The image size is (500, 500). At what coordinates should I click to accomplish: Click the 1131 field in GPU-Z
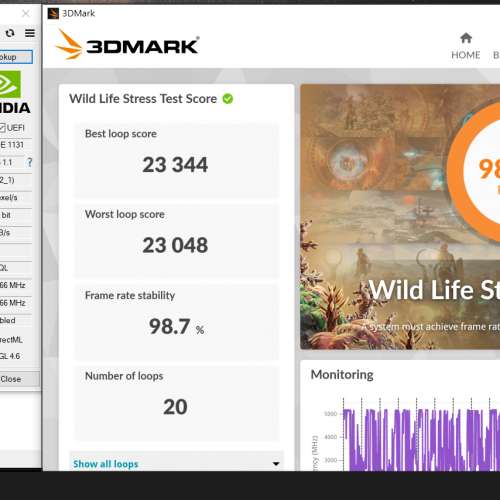[16, 145]
